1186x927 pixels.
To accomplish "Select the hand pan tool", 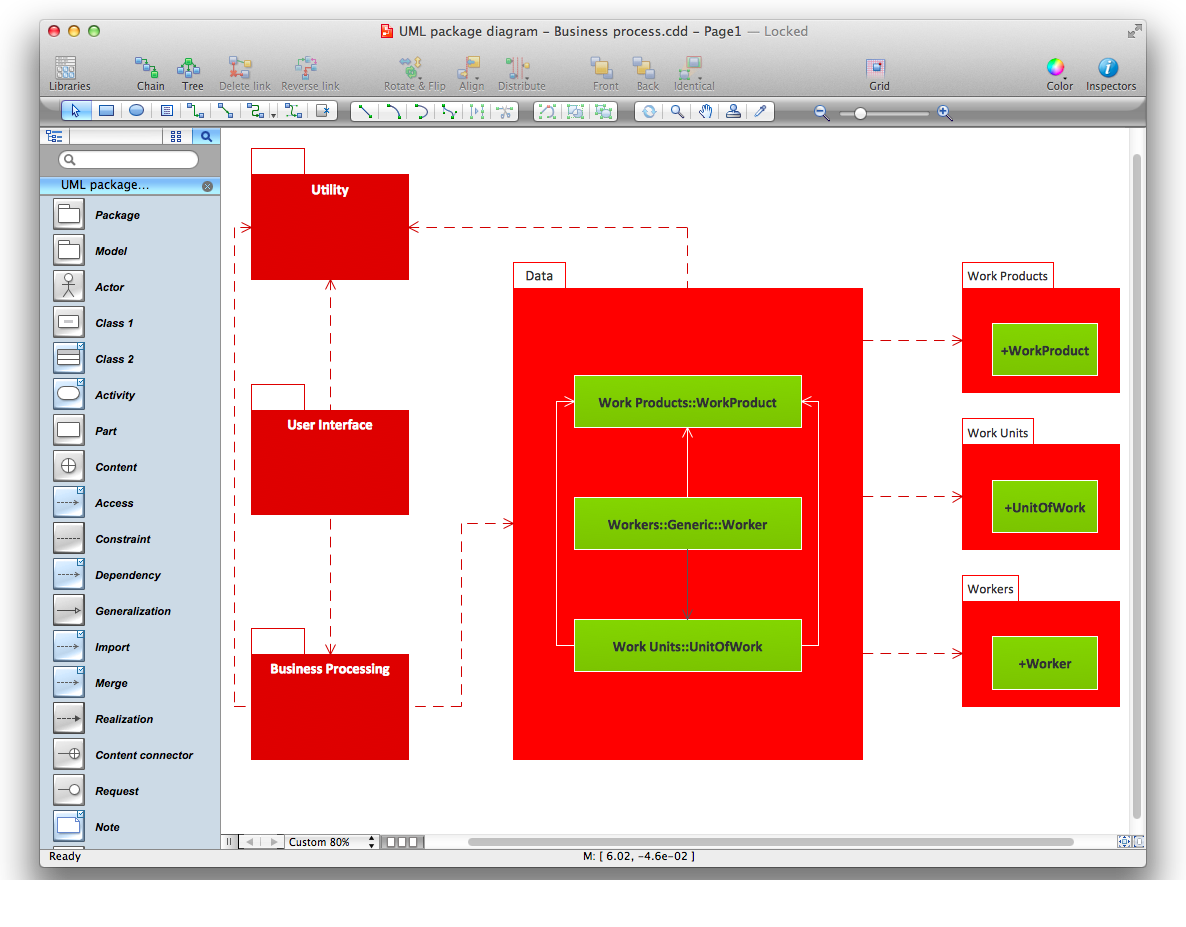I will pos(705,112).
